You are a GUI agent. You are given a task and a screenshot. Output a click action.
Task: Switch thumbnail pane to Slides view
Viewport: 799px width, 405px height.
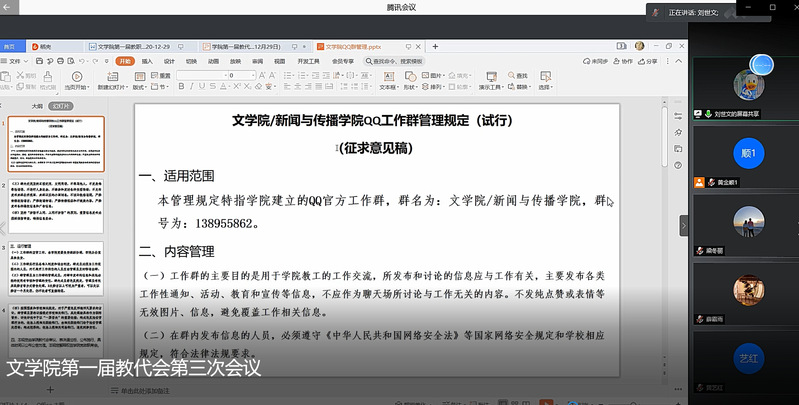click(61, 106)
